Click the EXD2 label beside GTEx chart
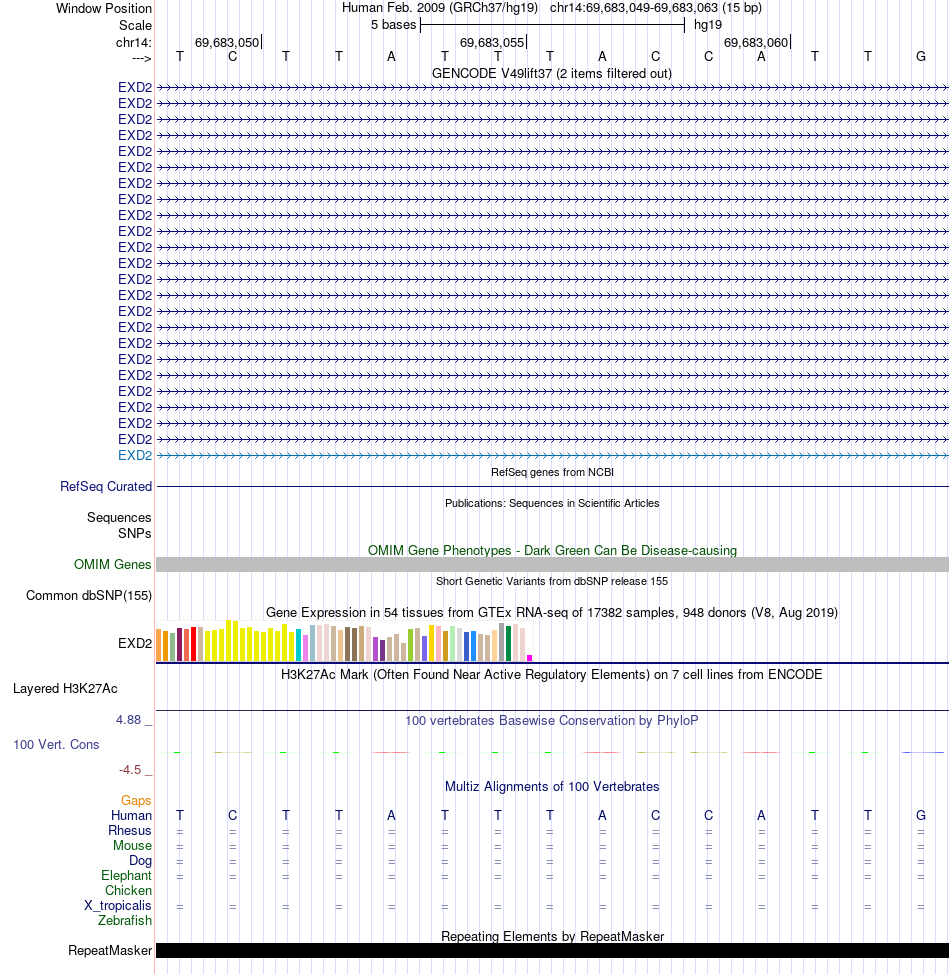The image size is (950, 974). click(135, 644)
